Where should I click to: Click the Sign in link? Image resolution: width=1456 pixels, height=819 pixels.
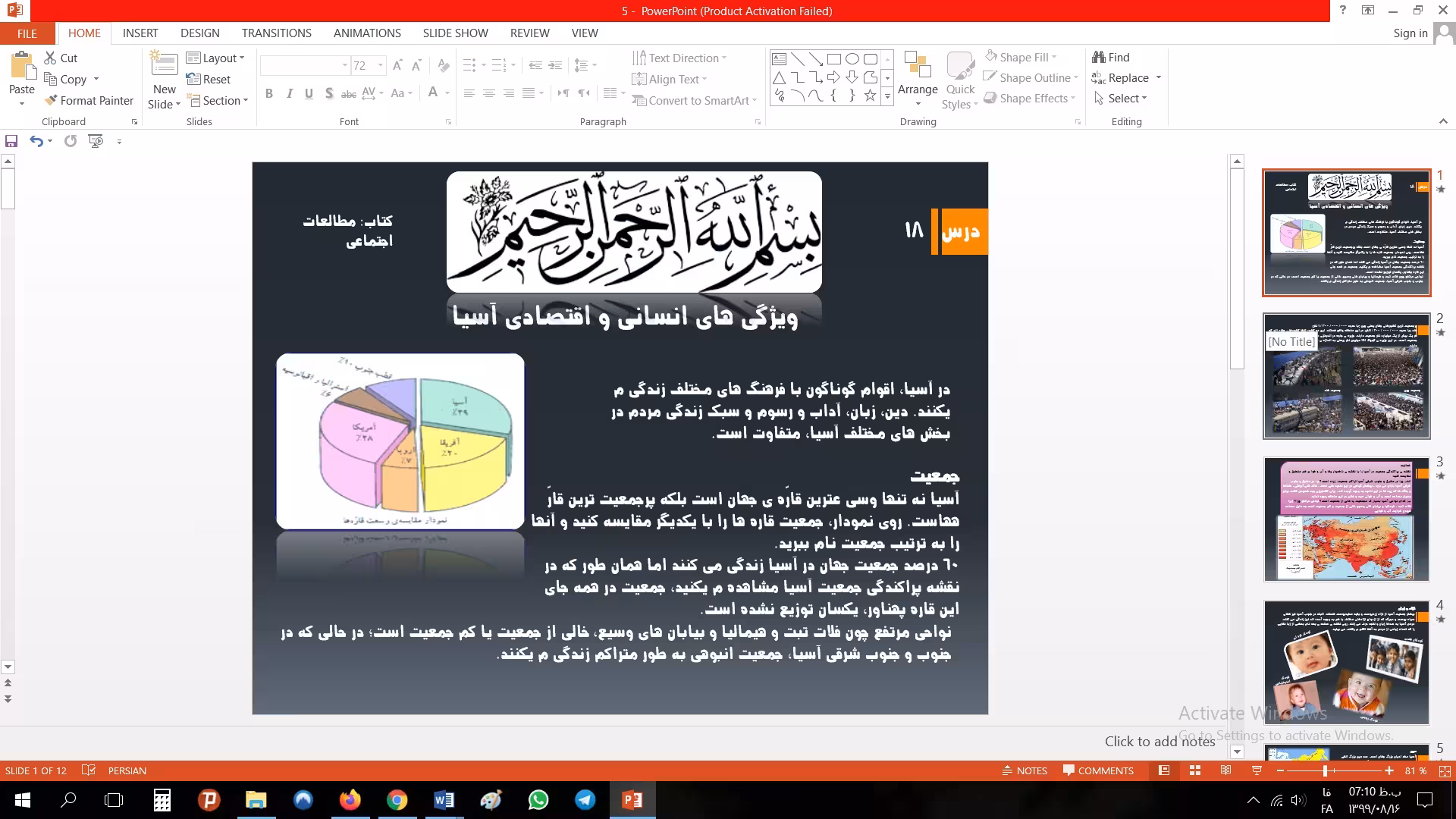tap(1410, 33)
